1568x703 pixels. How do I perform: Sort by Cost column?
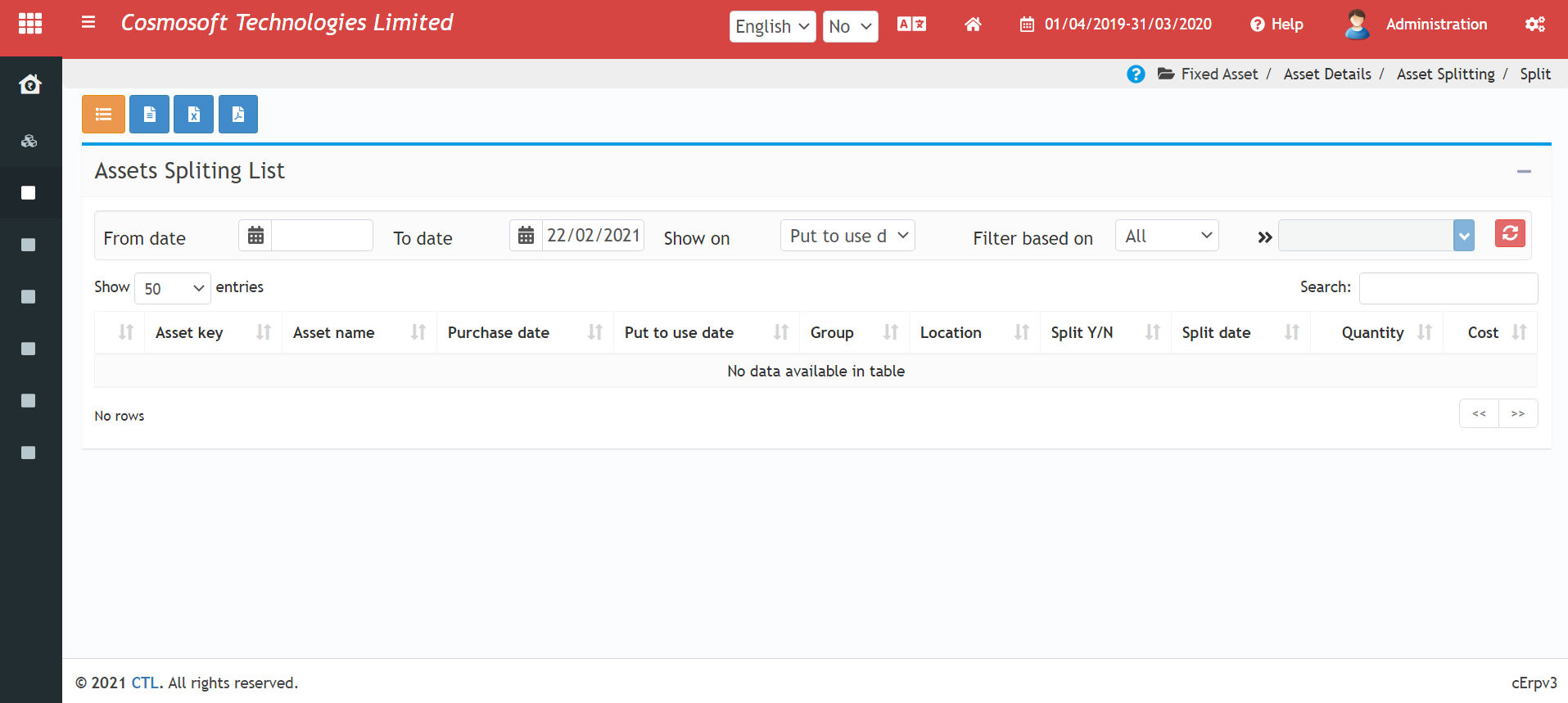click(1490, 332)
